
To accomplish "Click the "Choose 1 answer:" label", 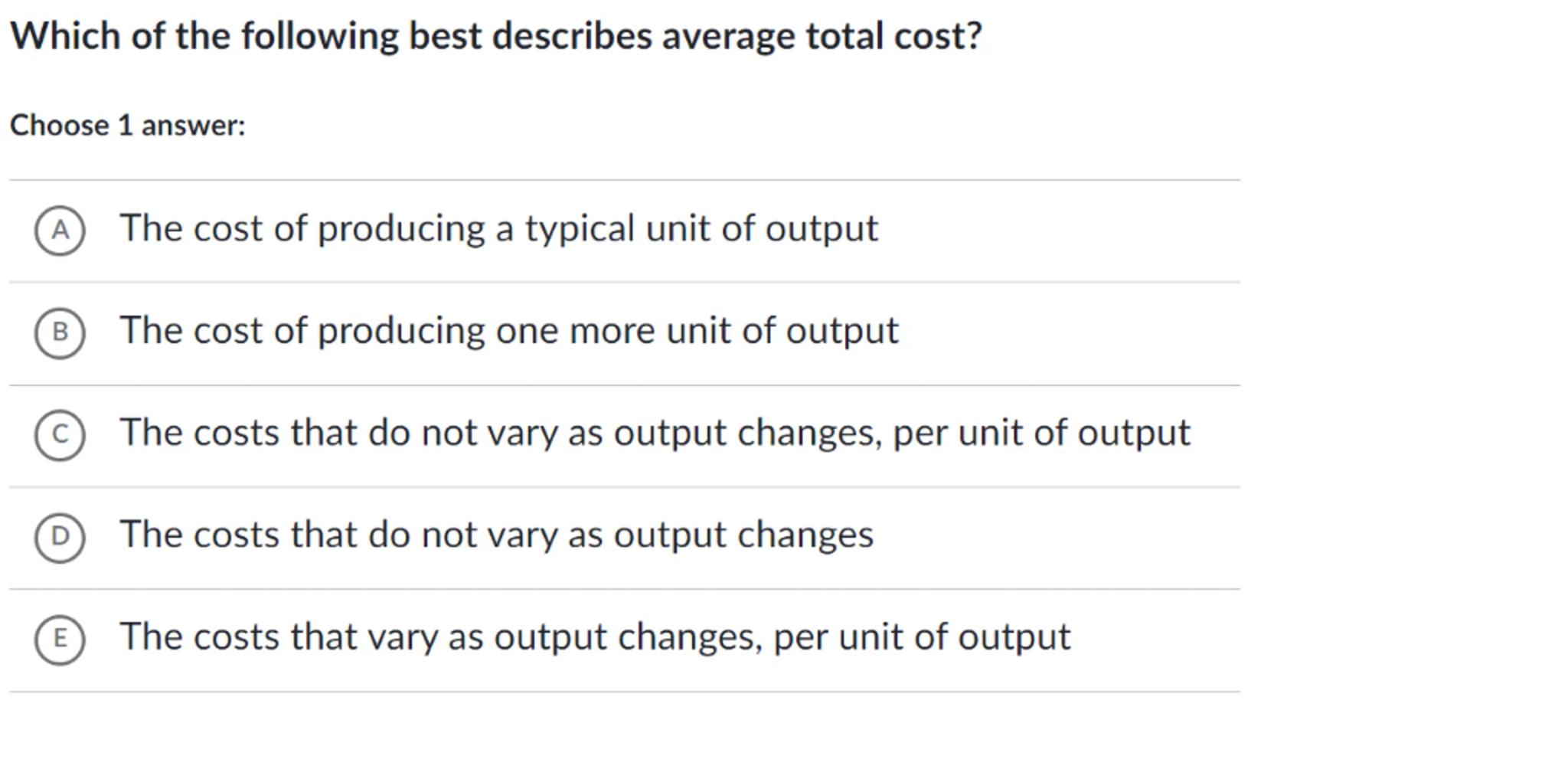I will (127, 125).
